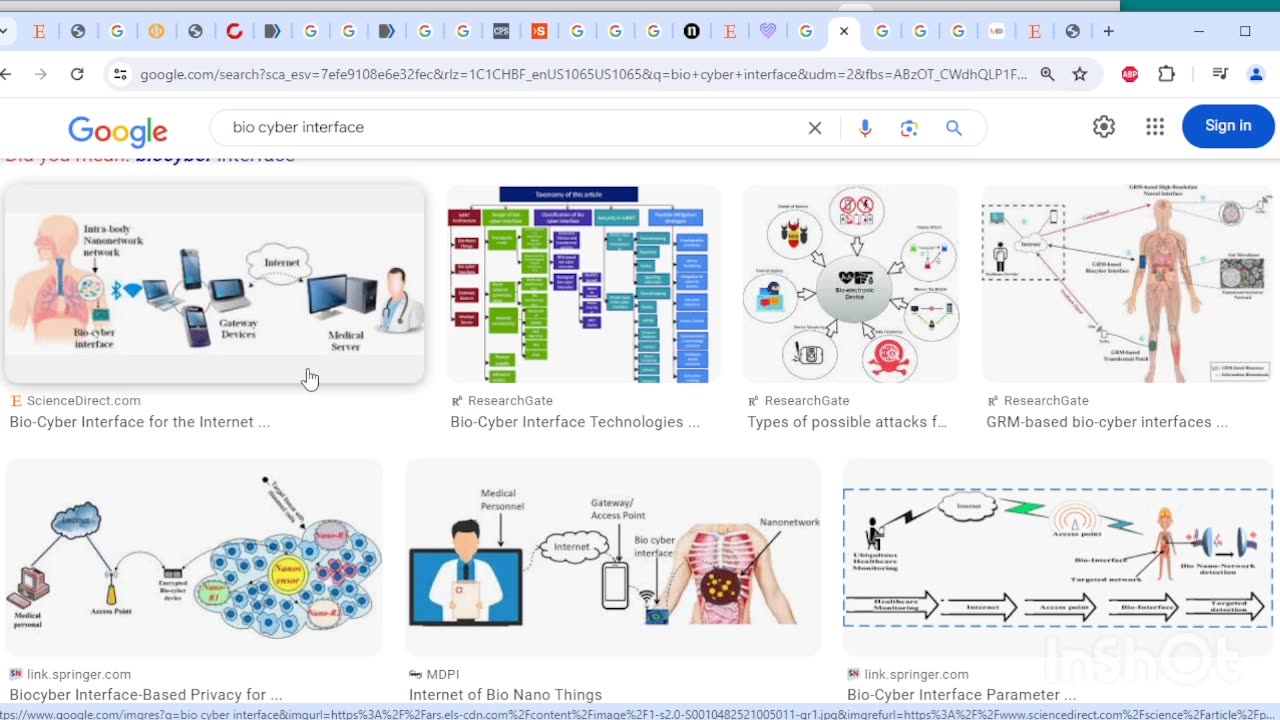The height and width of the screenshot is (720, 1280).
Task: Open 'Bio-Cyber Interface Technologies ...' result
Action: tap(575, 422)
